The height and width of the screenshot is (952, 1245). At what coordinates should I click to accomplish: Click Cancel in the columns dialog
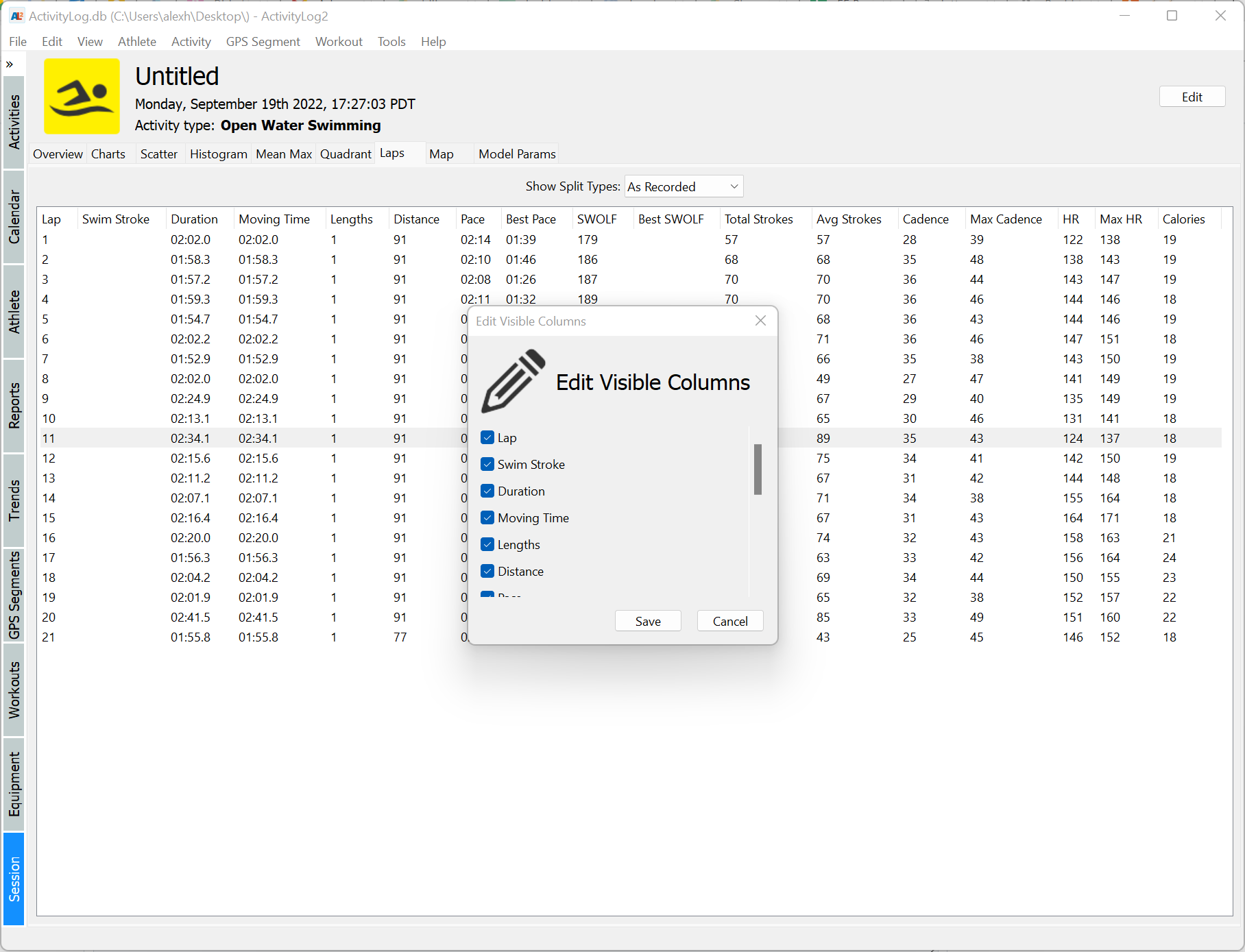pos(730,621)
